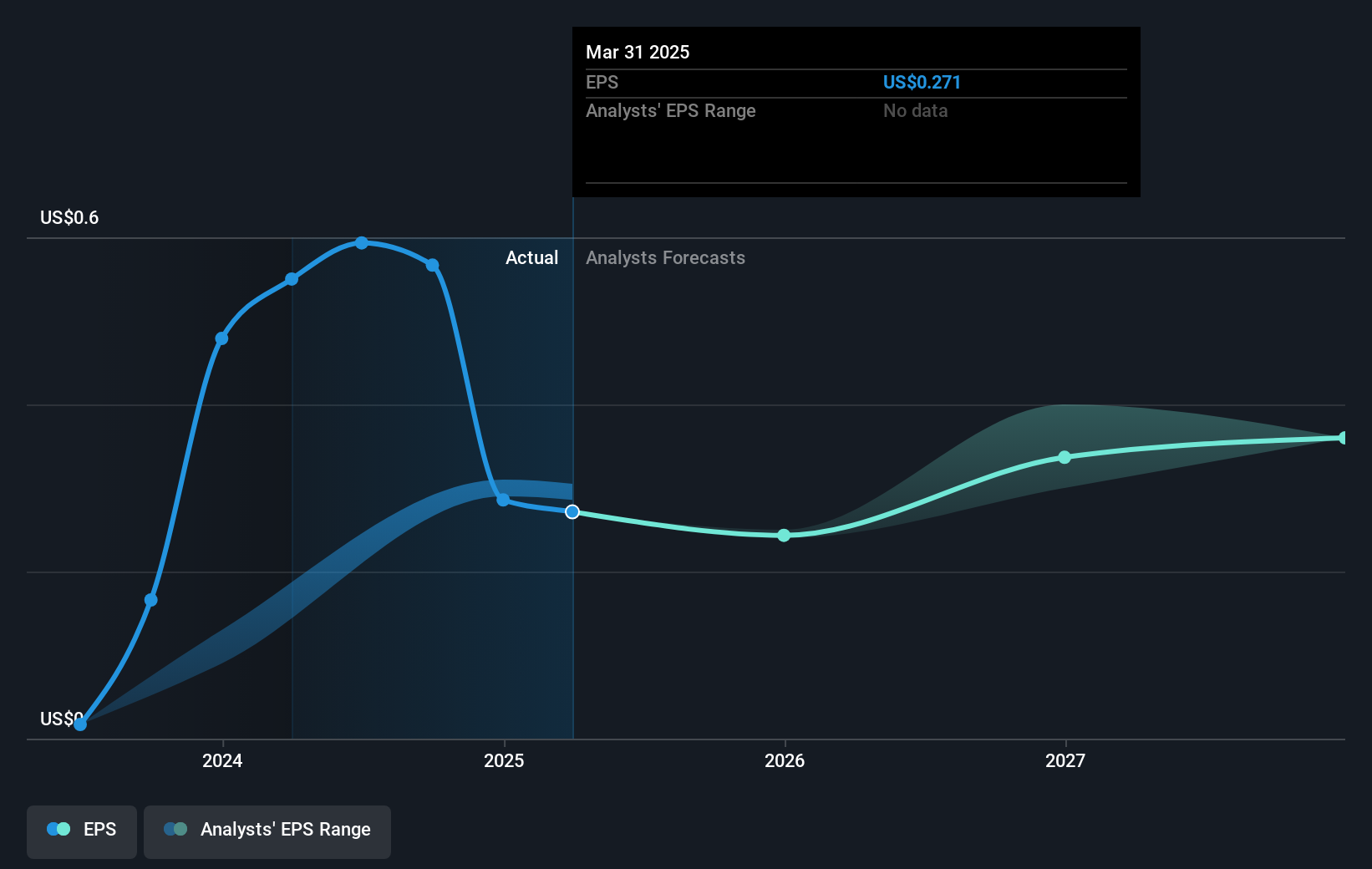The width and height of the screenshot is (1372, 869).
Task: Click the 2025 x-axis label
Action: 504,760
